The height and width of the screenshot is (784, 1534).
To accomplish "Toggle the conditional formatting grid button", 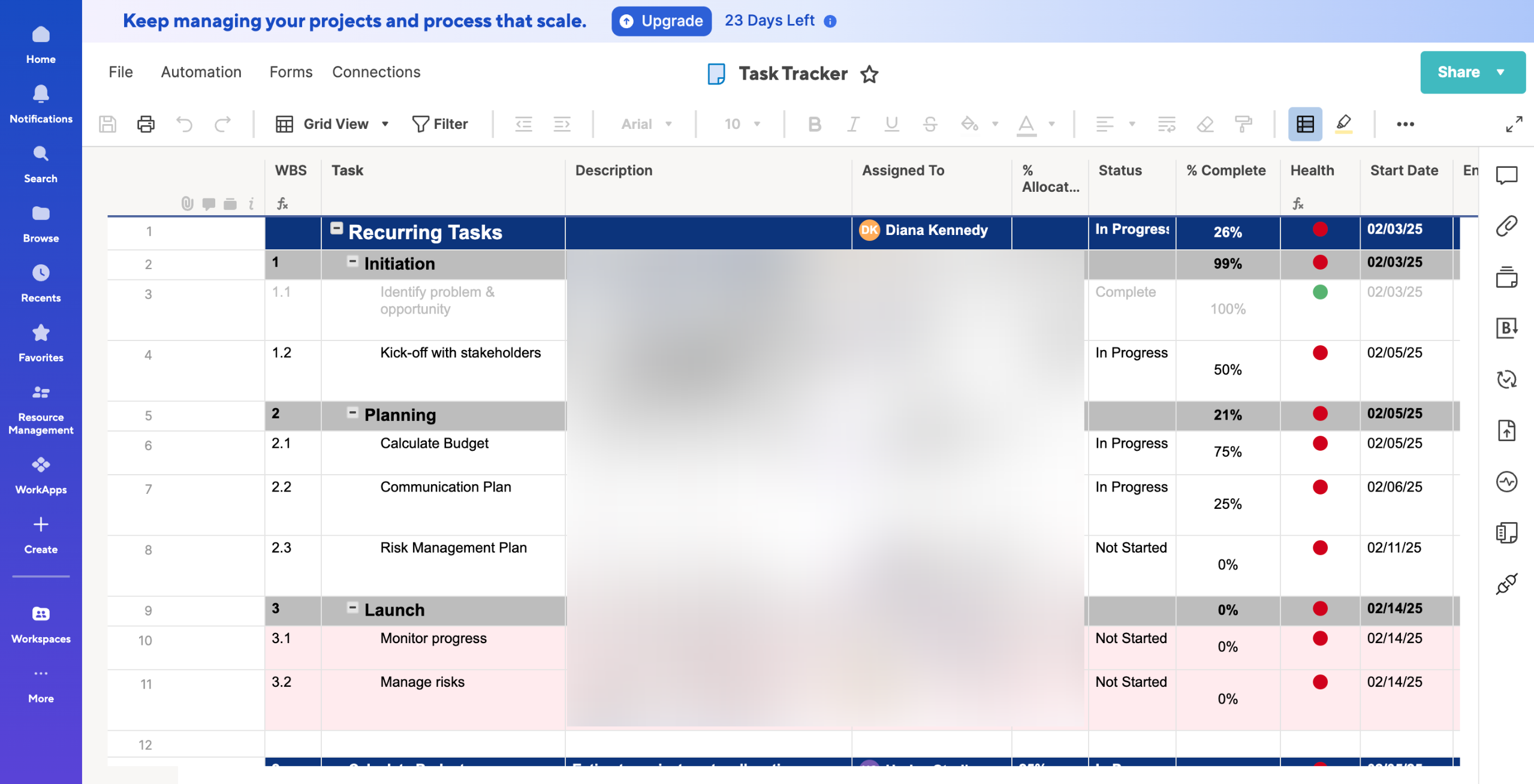I will [1305, 124].
